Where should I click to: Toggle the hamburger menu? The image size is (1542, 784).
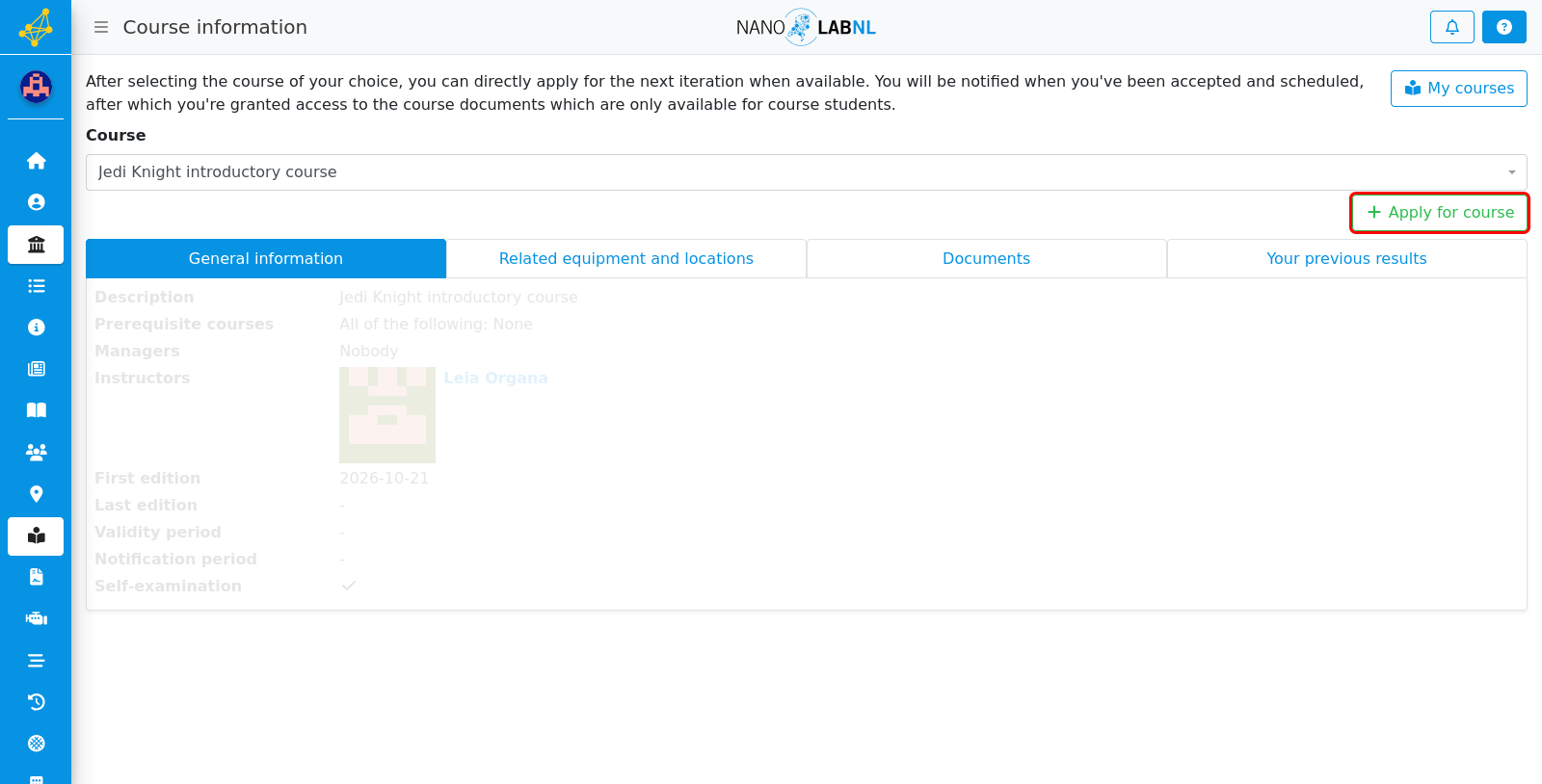tap(101, 27)
